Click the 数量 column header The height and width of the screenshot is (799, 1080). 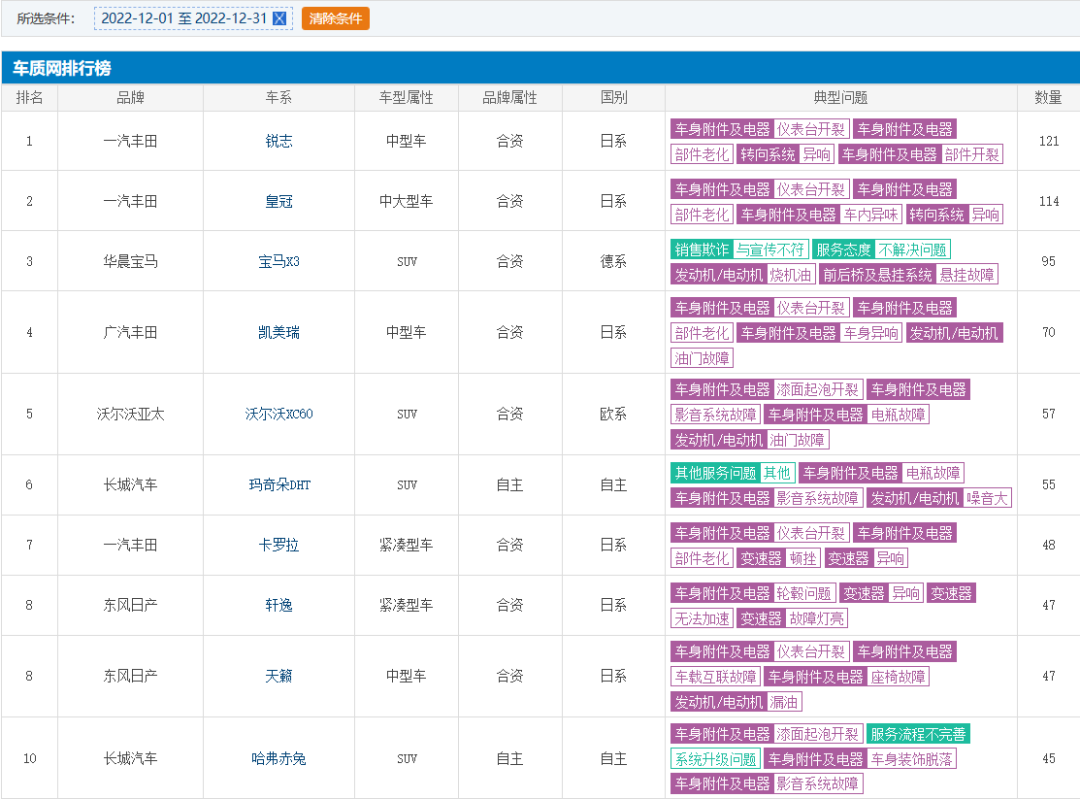click(1048, 98)
